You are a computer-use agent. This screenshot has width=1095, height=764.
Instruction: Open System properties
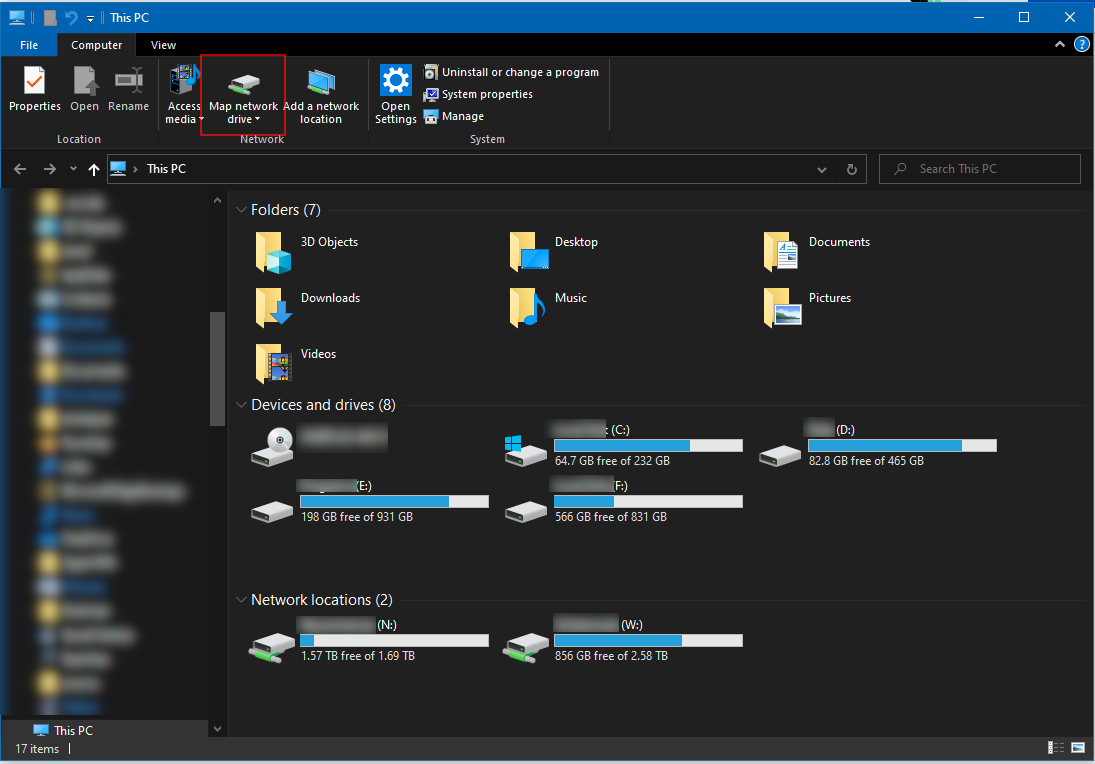486,94
